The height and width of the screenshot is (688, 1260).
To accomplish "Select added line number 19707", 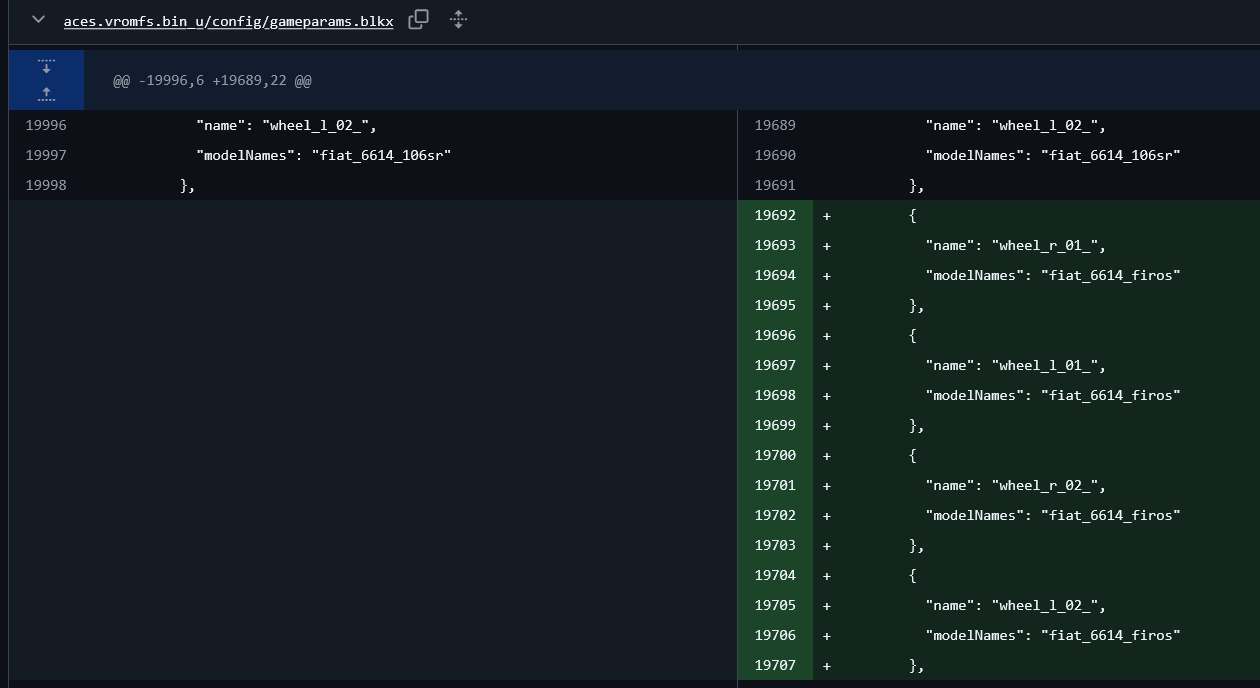I will (775, 665).
